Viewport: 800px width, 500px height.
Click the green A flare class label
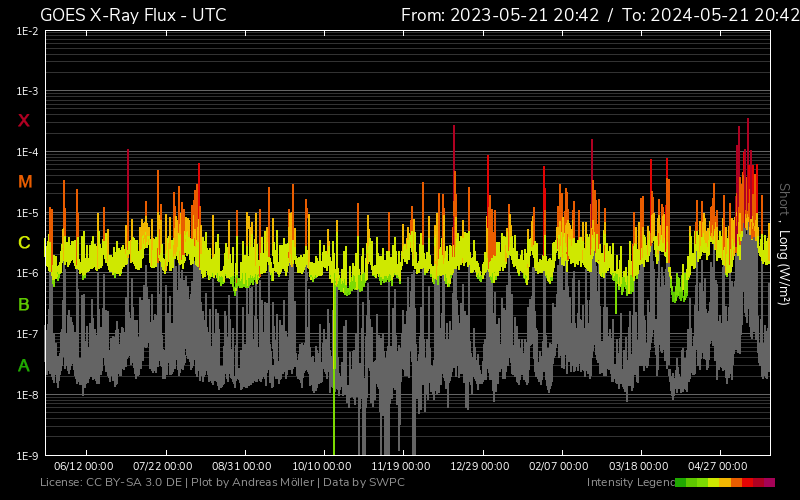(24, 366)
